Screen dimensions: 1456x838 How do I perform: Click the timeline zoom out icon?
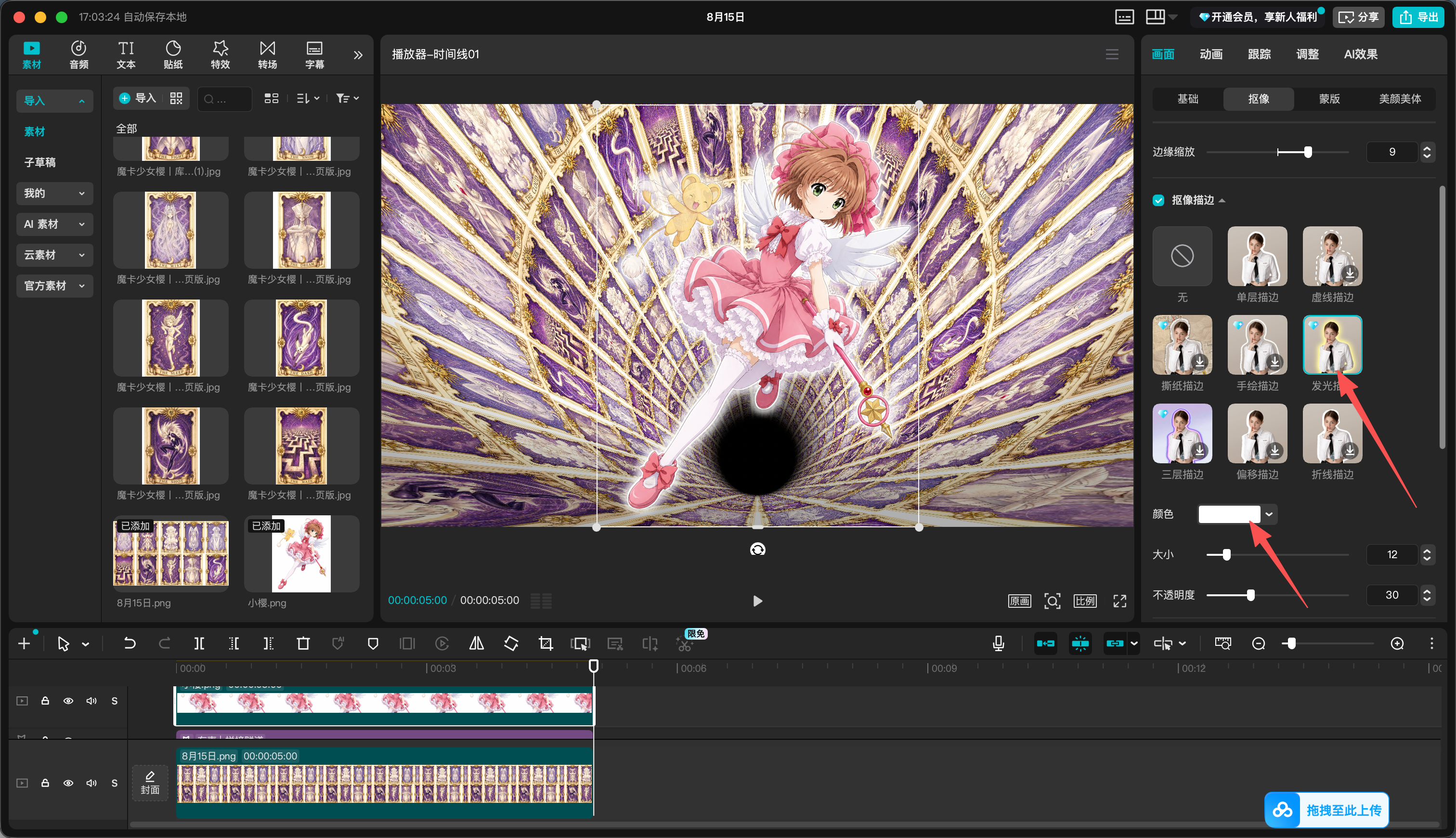coord(1259,643)
